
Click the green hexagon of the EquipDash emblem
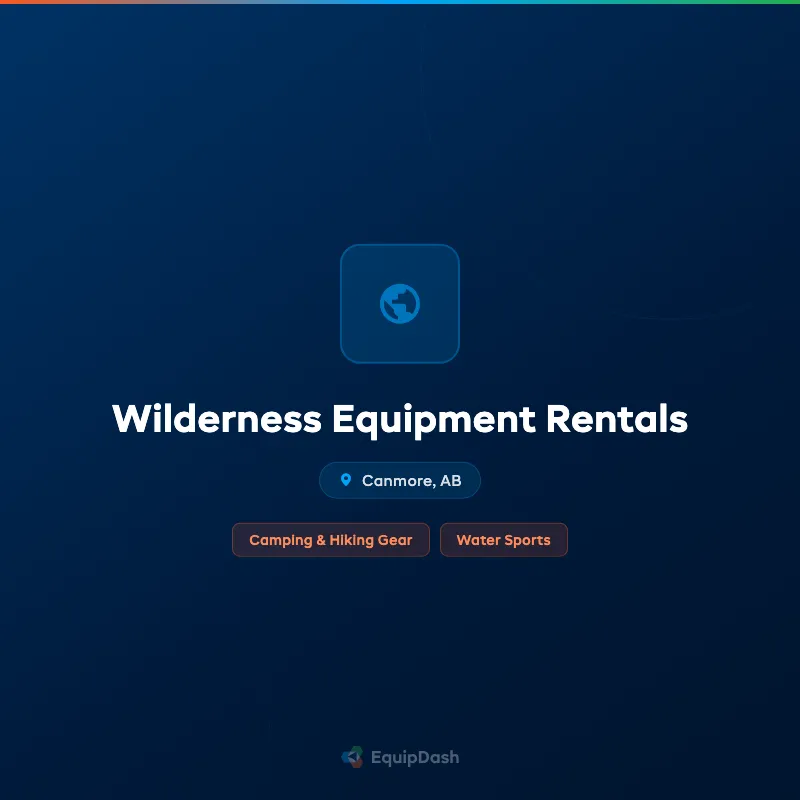click(355, 751)
